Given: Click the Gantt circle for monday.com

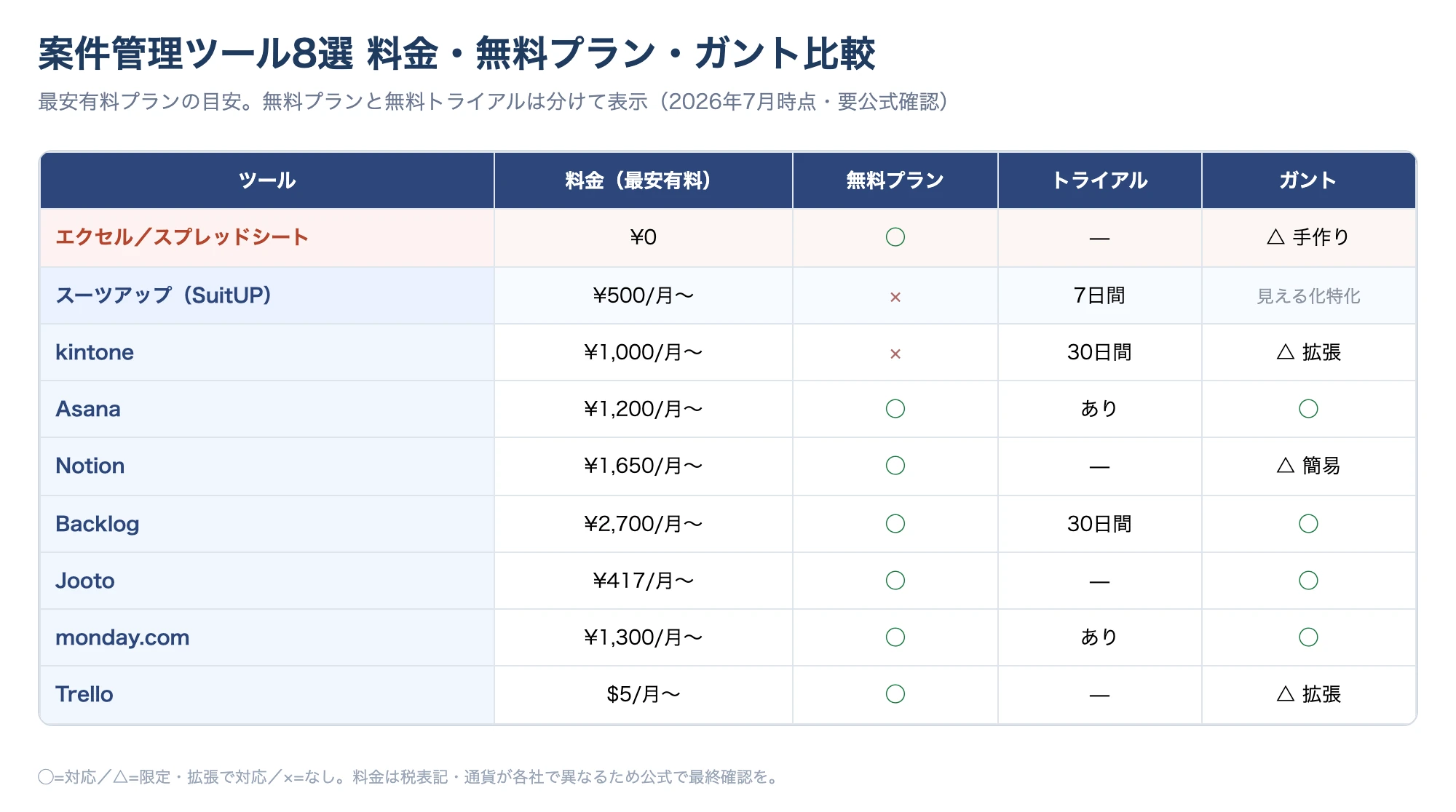Looking at the screenshot, I should tap(1308, 637).
